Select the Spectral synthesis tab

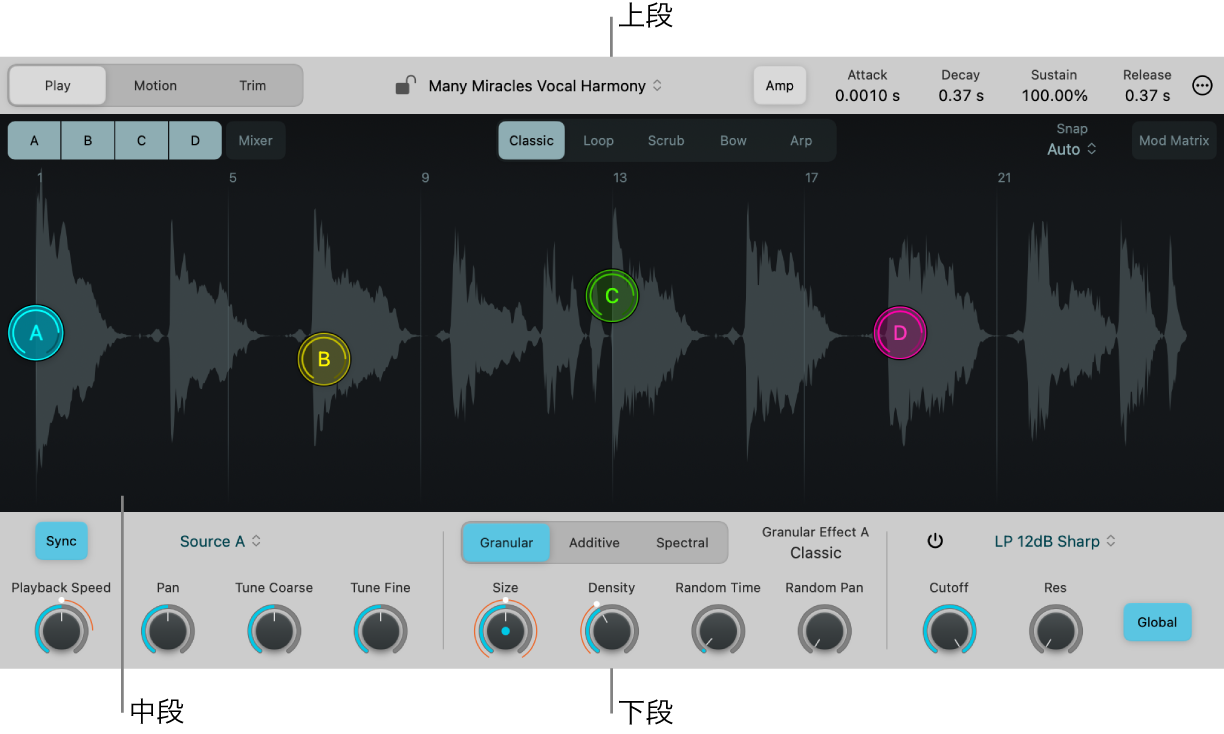coord(682,543)
